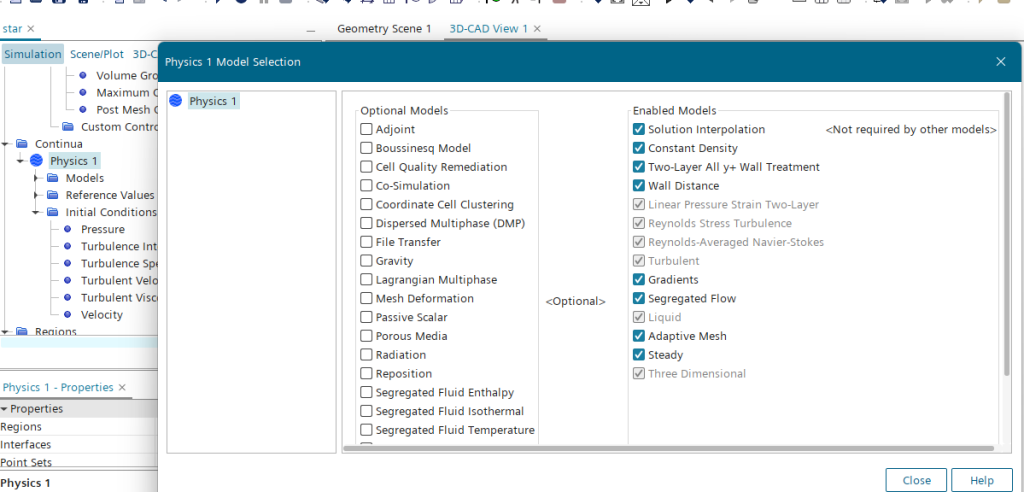1024x492 pixels.
Task: Enable the Gravity optional model
Action: pos(366,261)
